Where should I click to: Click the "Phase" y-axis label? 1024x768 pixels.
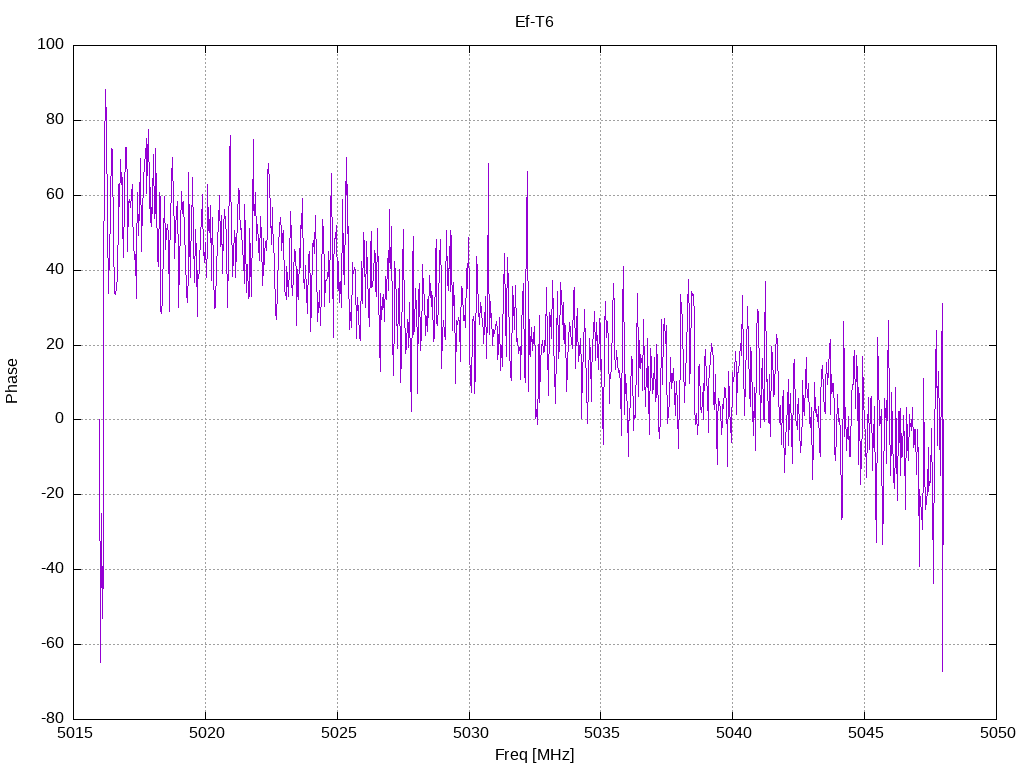12,381
